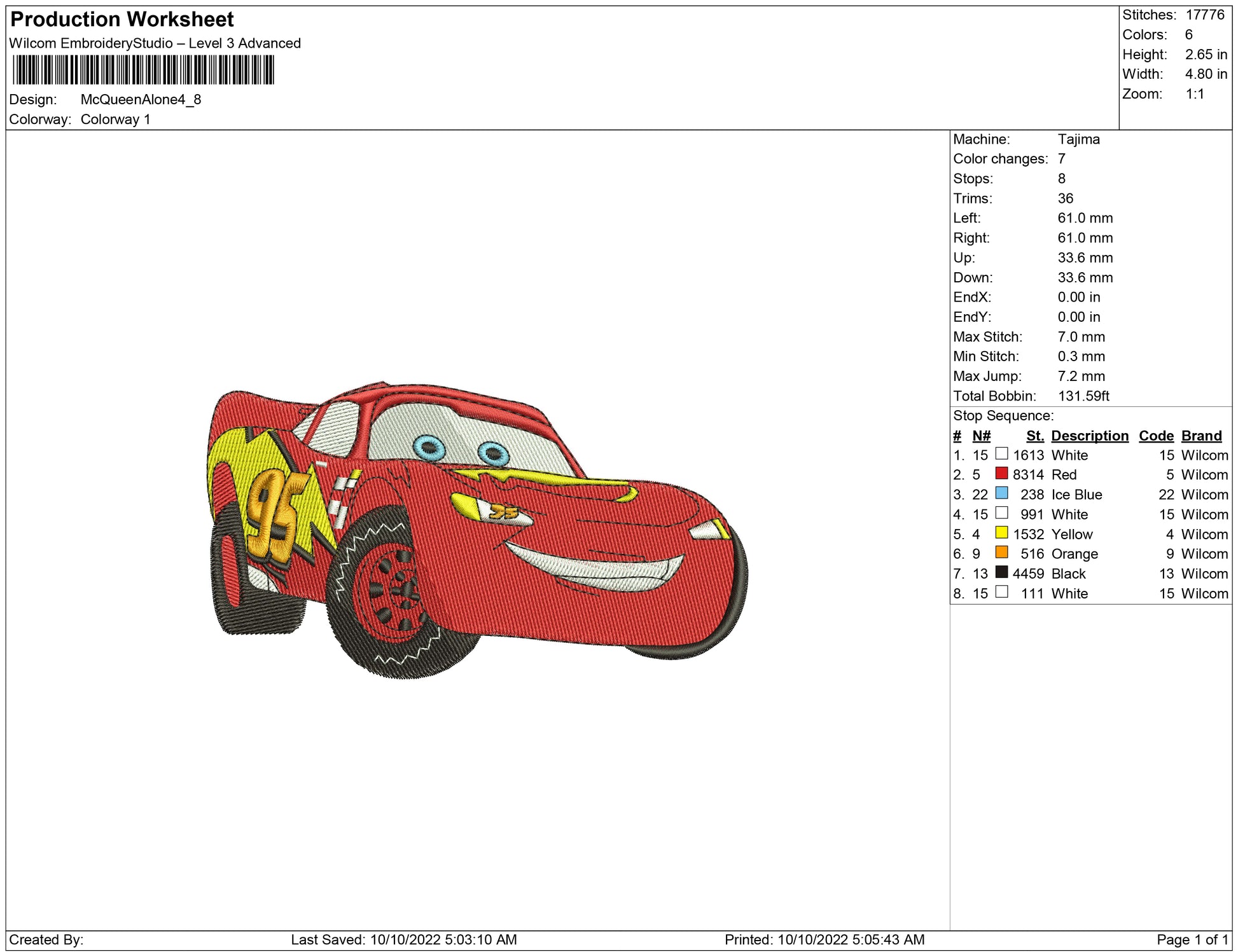Click the ice blue color swatch
1238x952 pixels.
click(x=1001, y=493)
